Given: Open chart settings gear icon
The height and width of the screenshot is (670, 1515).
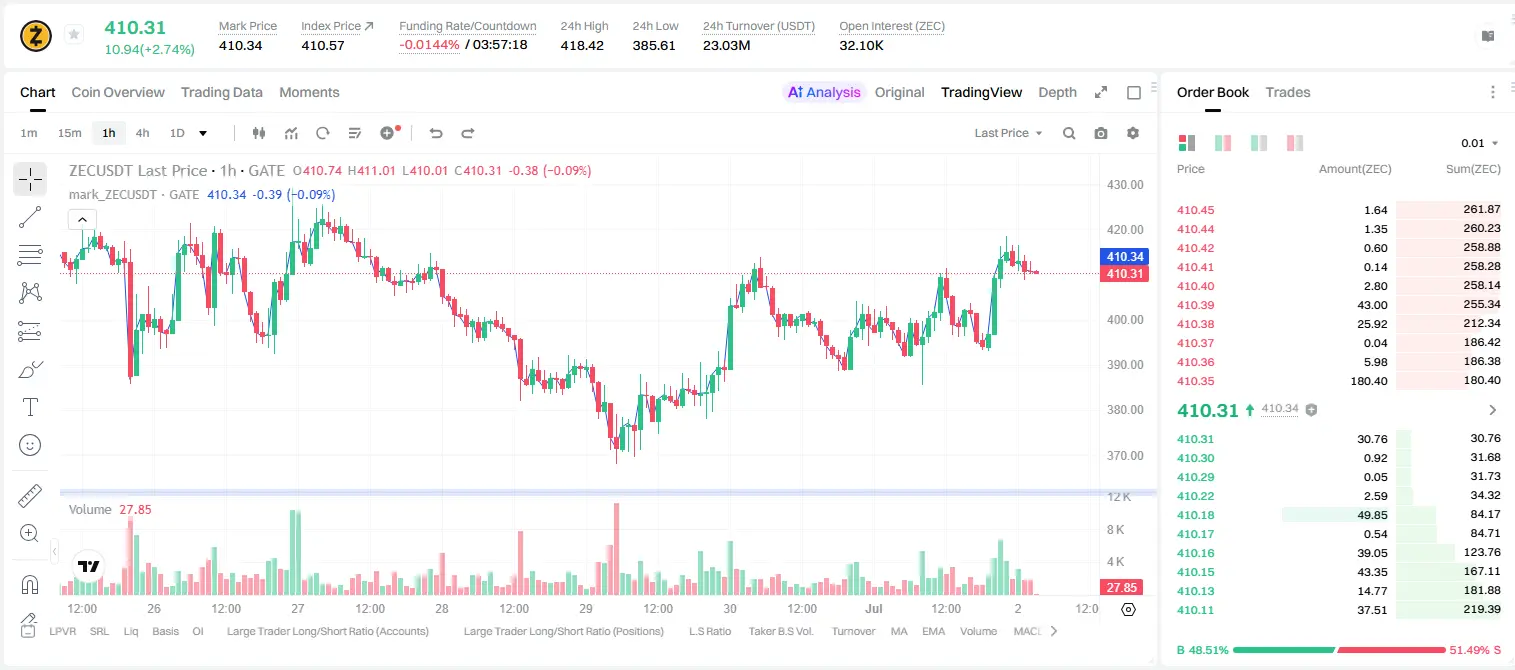Looking at the screenshot, I should (x=1133, y=133).
